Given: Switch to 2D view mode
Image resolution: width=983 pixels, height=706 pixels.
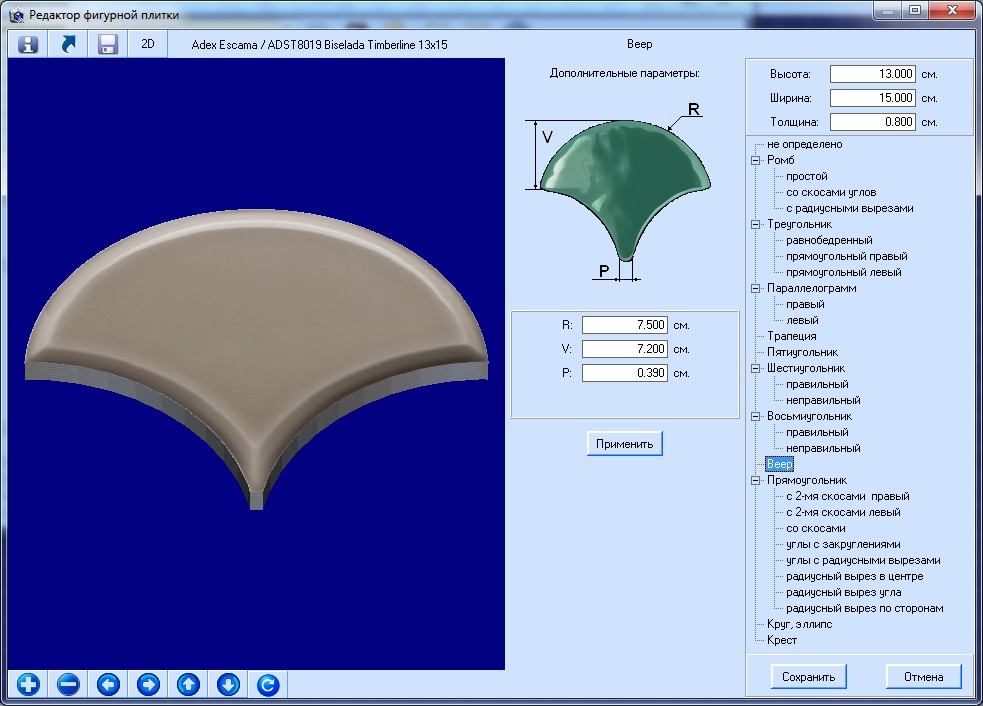Looking at the screenshot, I should [148, 44].
